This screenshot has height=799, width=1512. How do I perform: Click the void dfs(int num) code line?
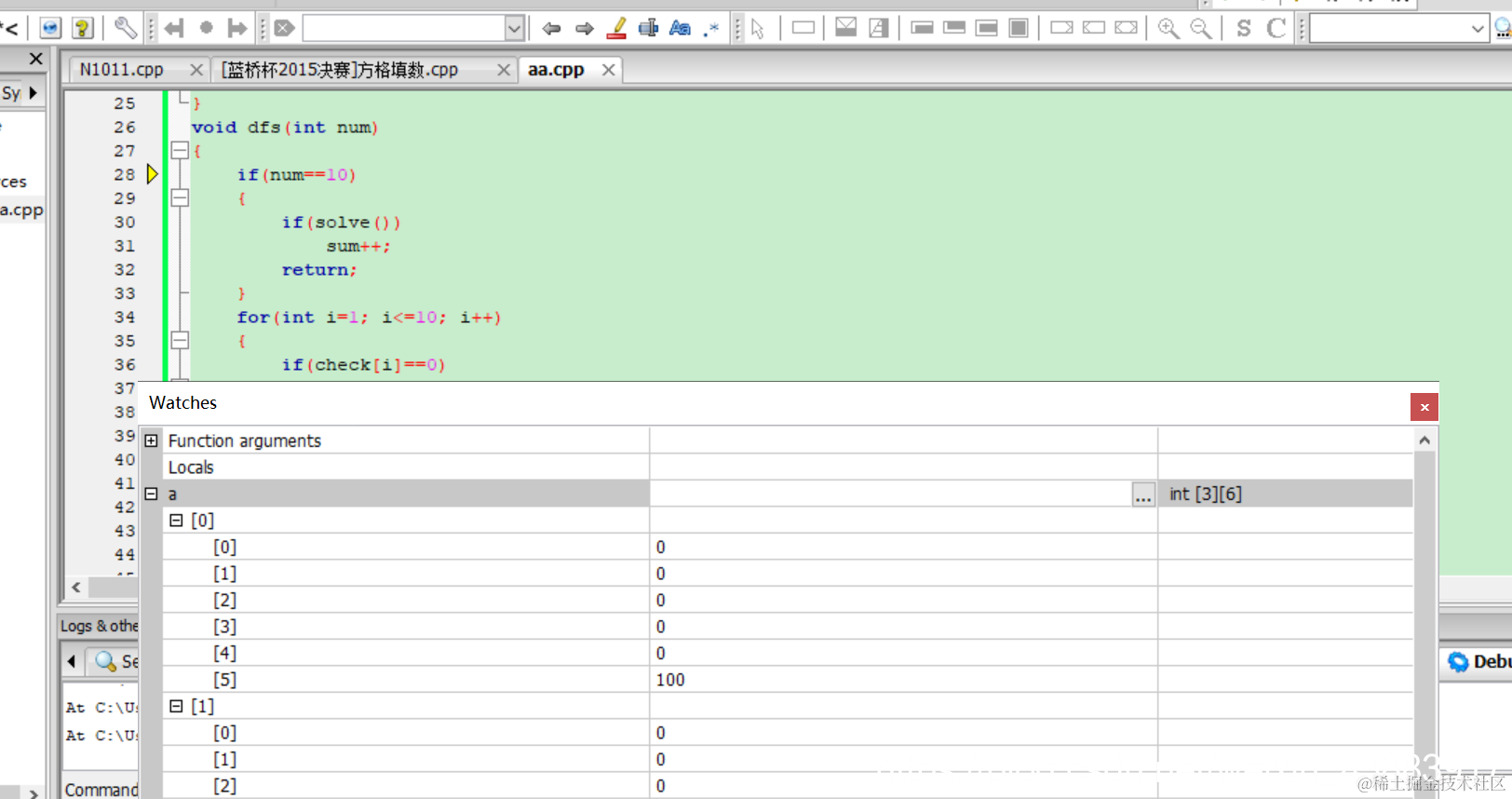click(x=285, y=128)
